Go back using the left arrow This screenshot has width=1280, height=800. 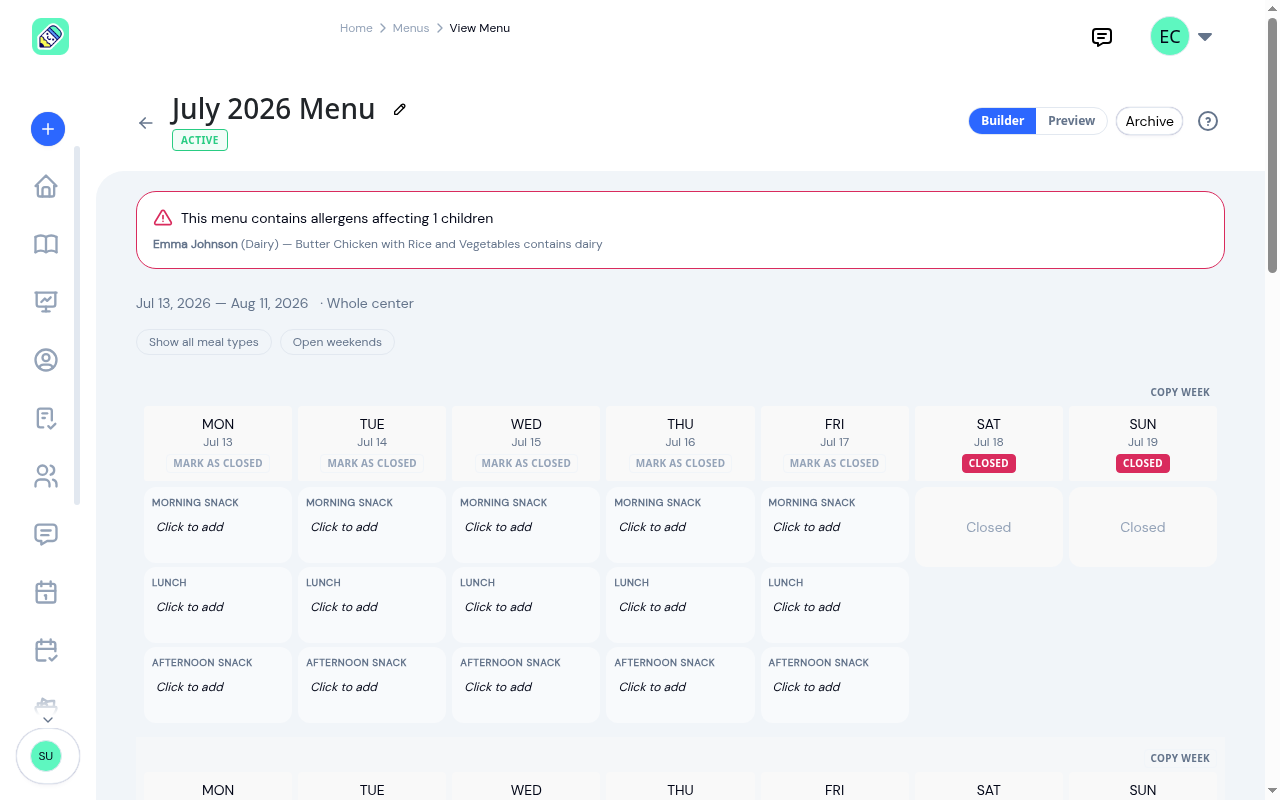click(146, 123)
